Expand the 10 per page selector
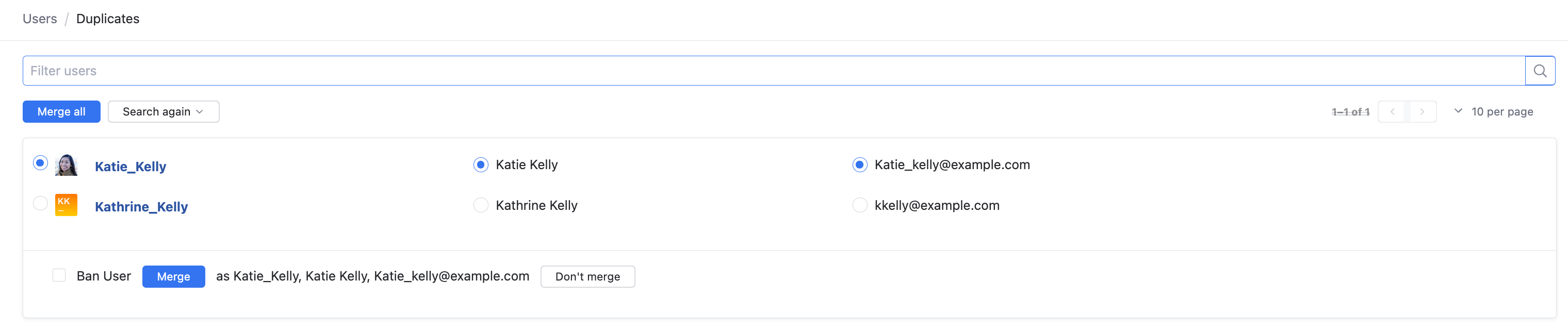1568x330 pixels. (1494, 111)
